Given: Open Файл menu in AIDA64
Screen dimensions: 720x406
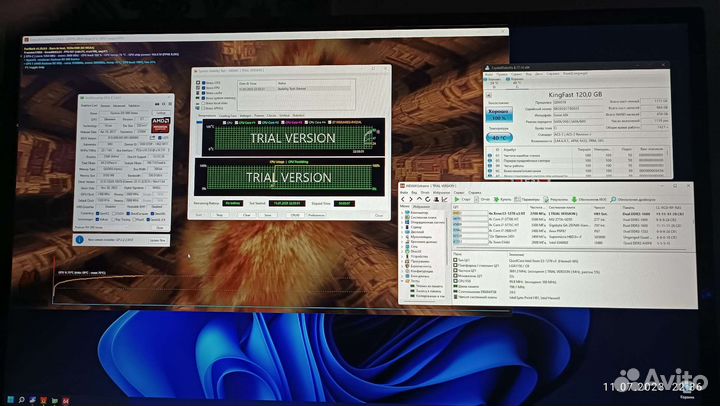Looking at the screenshot, I should [x=405, y=192].
